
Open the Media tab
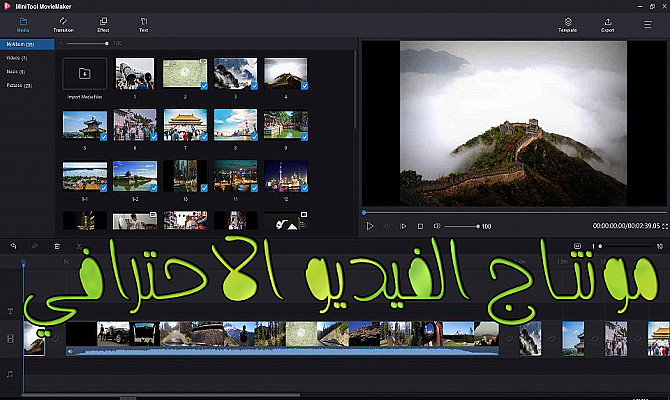tap(23, 25)
